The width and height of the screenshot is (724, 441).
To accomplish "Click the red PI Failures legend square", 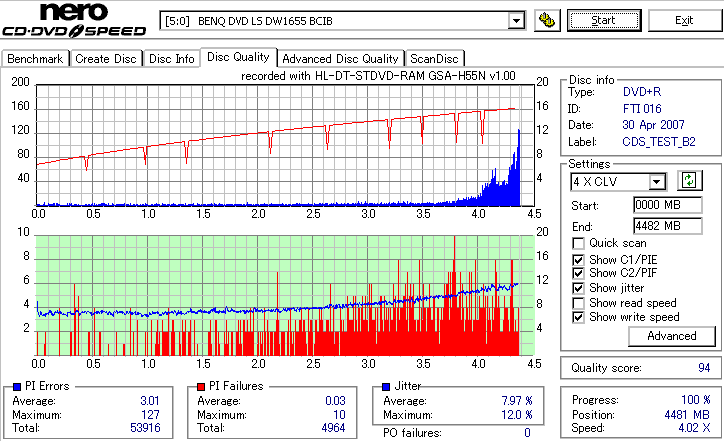I will tap(201, 387).
